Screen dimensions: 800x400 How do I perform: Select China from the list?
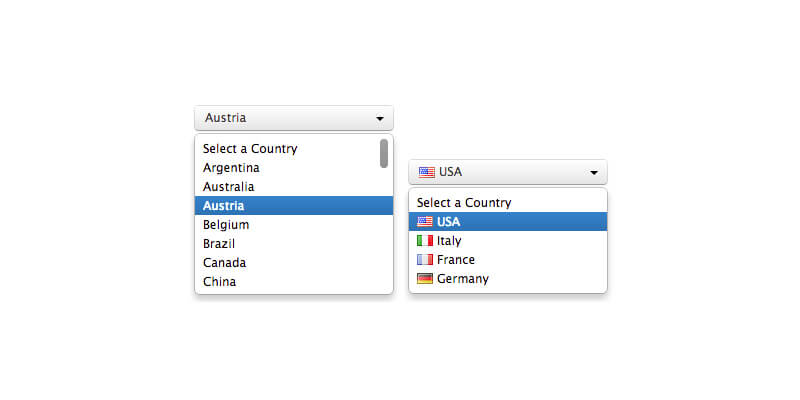[x=220, y=282]
